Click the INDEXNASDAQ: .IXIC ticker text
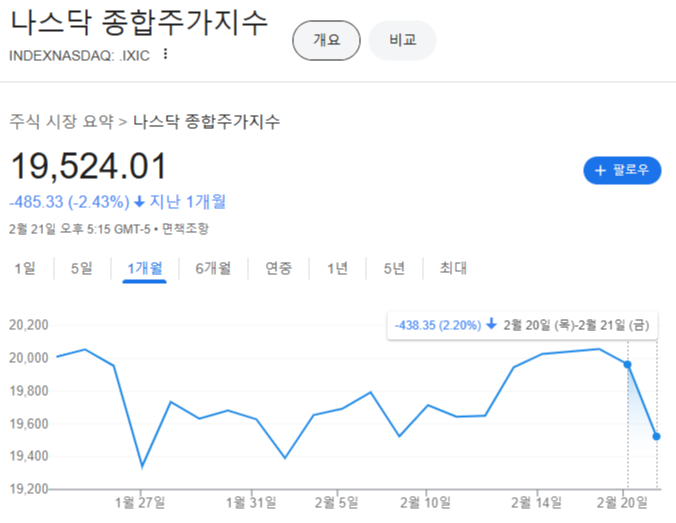Viewport: 676px width, 523px height. (x=79, y=56)
